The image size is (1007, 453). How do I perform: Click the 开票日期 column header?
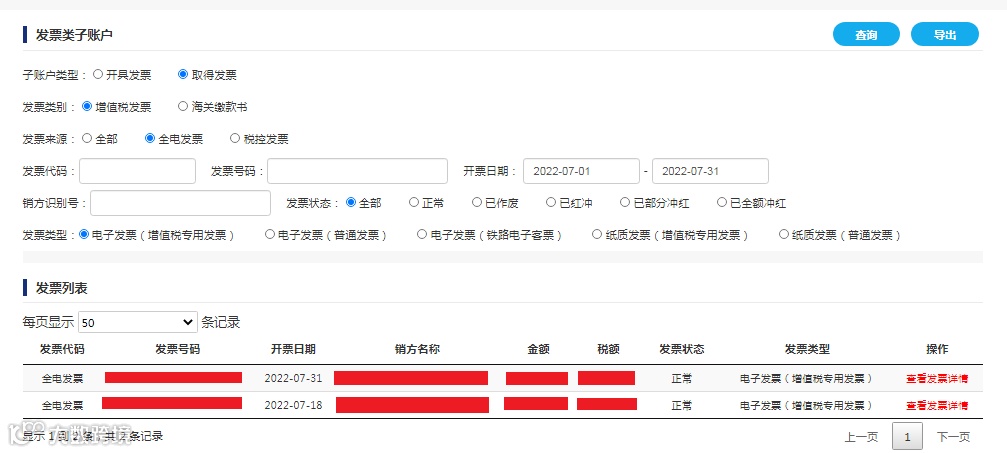coord(293,349)
